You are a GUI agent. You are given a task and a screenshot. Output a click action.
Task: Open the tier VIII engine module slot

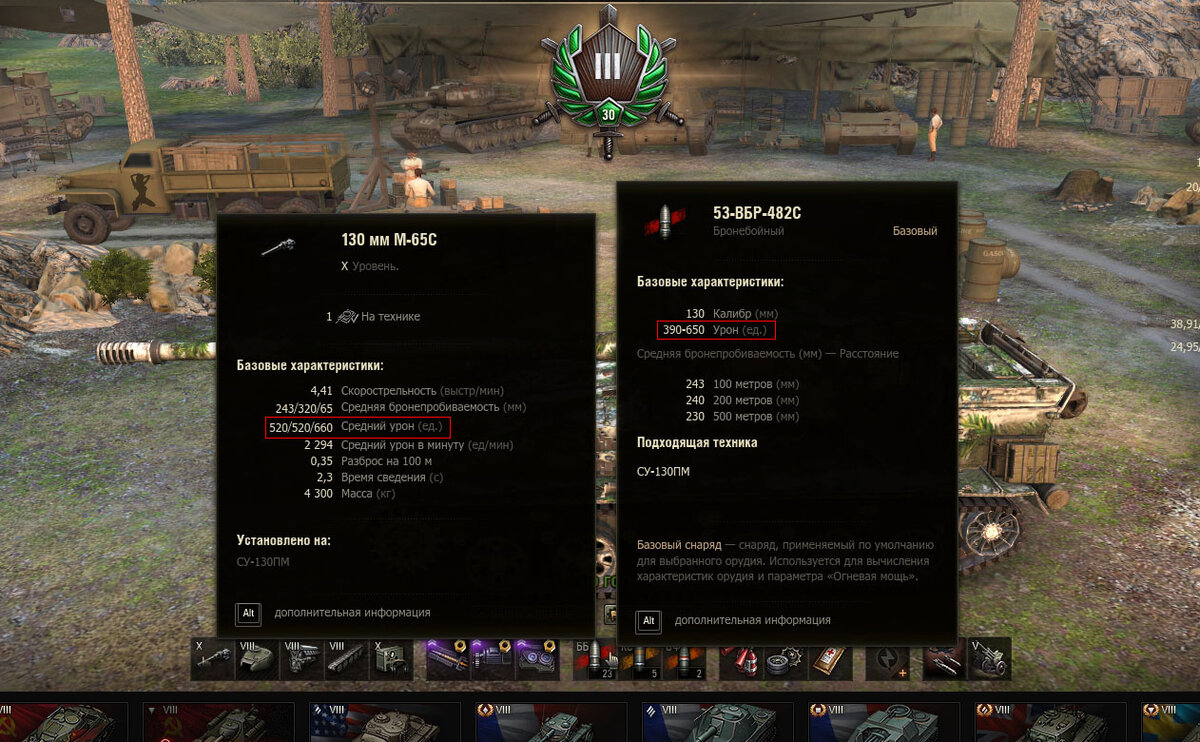coord(302,659)
